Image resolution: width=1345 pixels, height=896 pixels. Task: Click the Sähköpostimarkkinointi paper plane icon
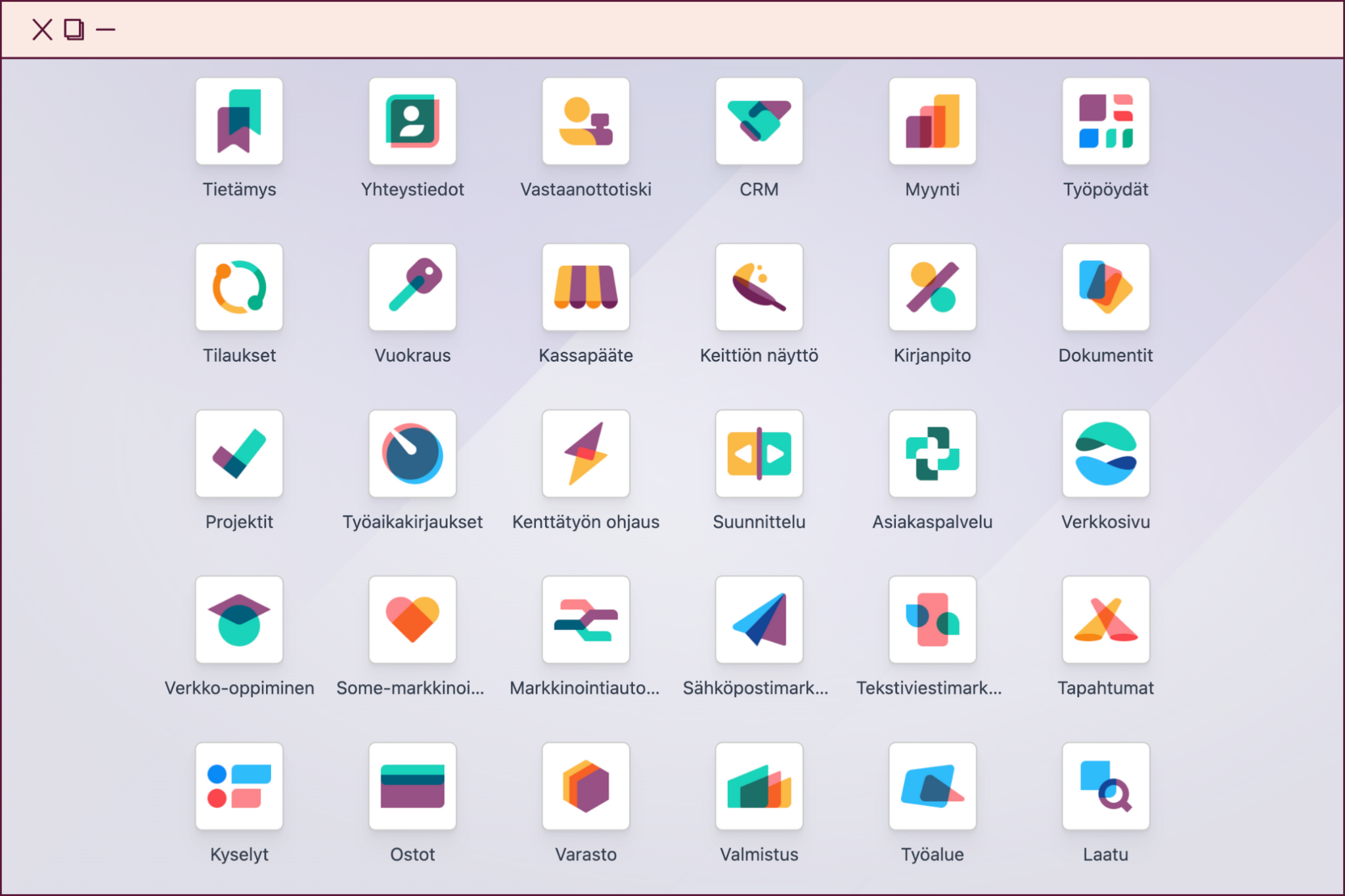tap(759, 620)
